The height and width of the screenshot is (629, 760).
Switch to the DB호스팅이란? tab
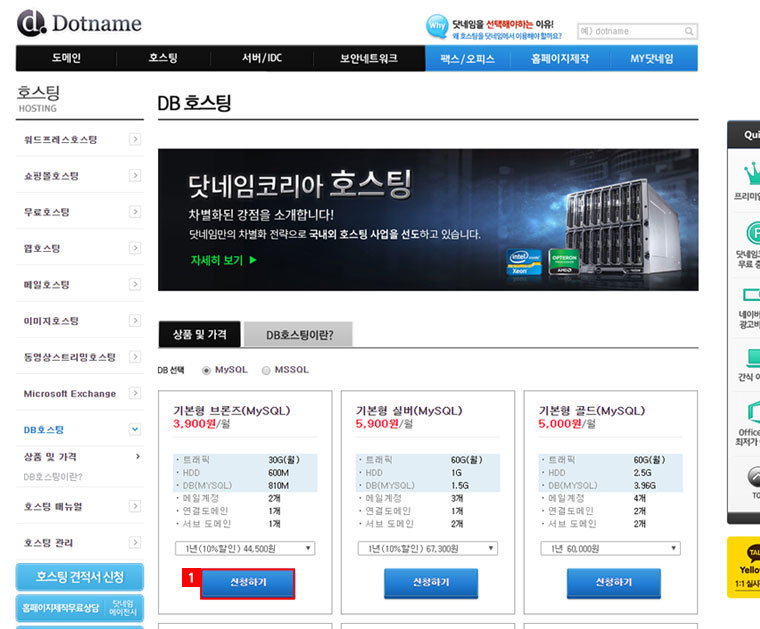click(299, 335)
